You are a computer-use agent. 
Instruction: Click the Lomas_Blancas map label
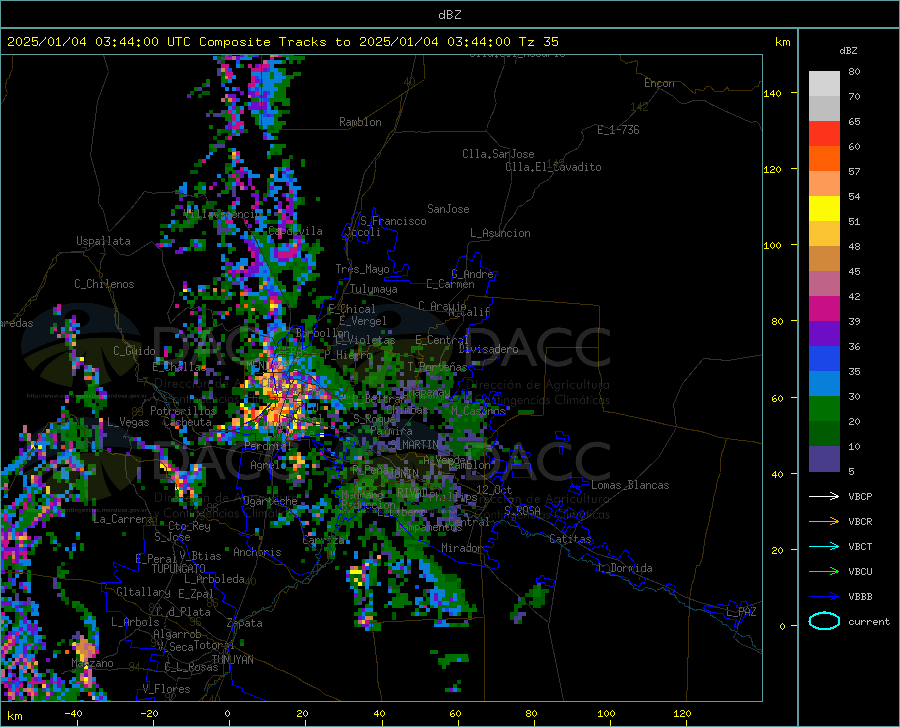click(x=630, y=485)
